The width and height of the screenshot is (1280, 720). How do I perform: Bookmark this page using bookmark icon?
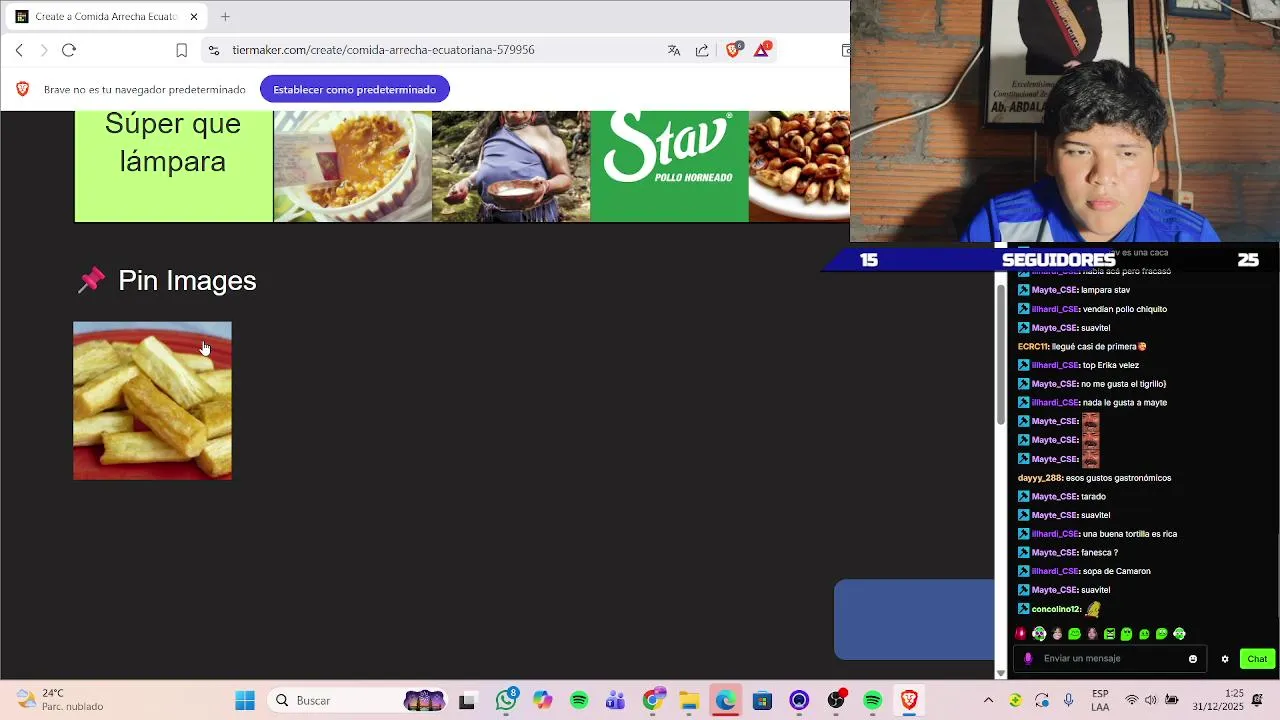[x=181, y=50]
